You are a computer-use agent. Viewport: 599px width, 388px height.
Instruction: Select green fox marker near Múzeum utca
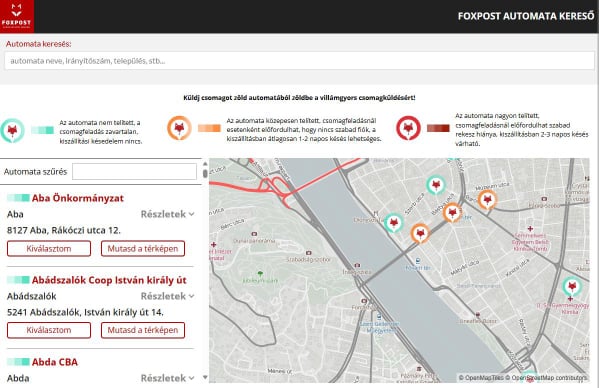coord(436,186)
